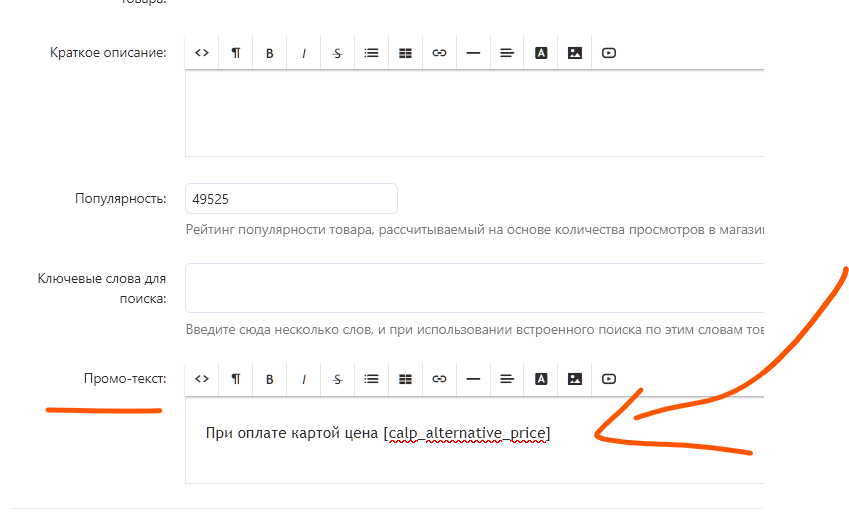Click Bold in the Краткое описание toolbar
Viewport: 849px width, 521px height.
point(270,53)
